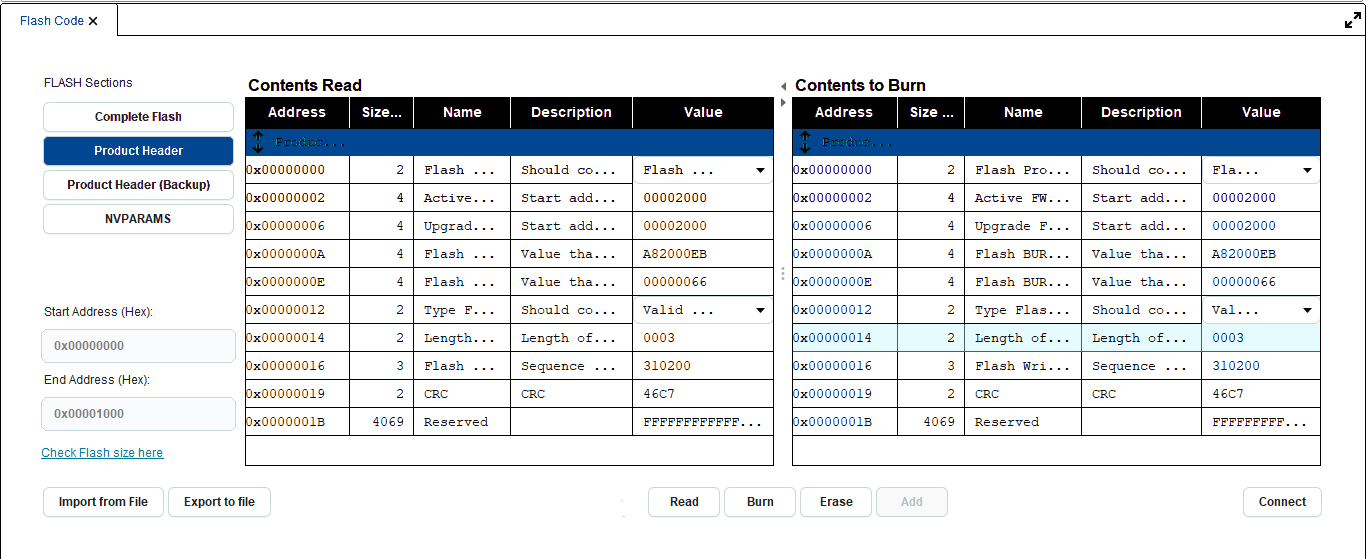Open the Val... value dropdown in Contents to Burn

[1307, 310]
